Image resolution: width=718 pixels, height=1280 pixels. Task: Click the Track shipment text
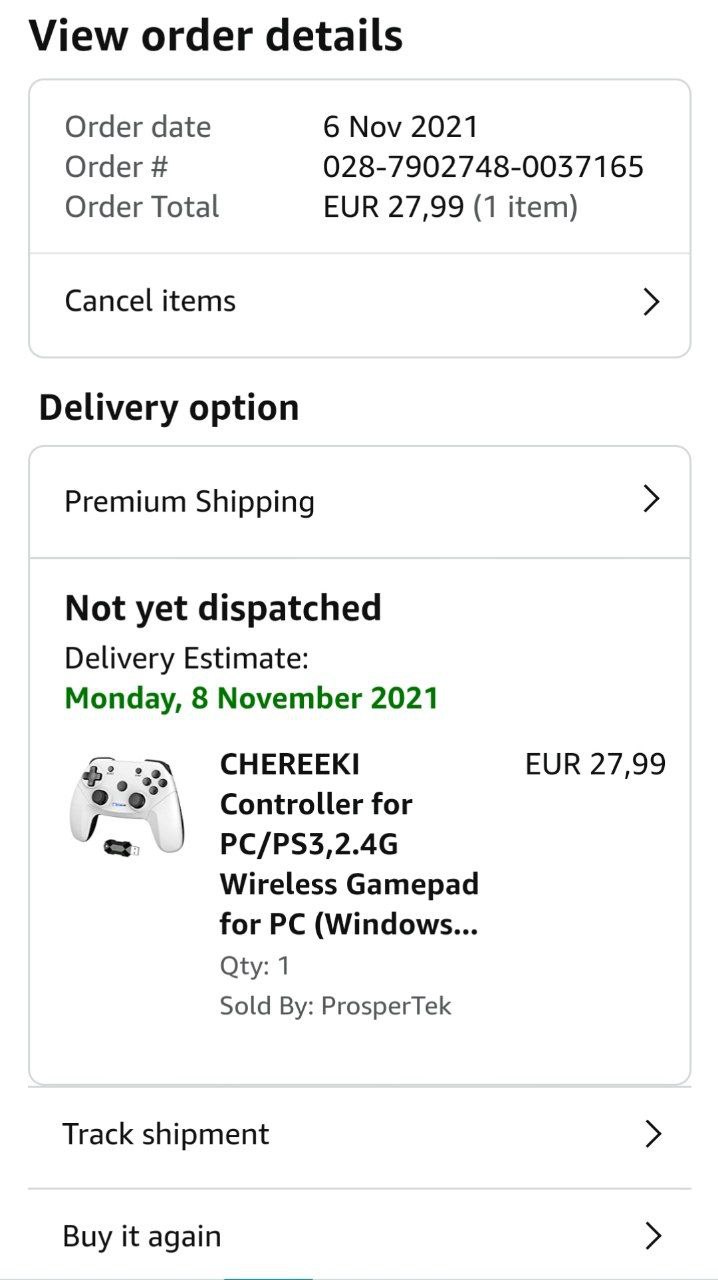click(x=166, y=1134)
